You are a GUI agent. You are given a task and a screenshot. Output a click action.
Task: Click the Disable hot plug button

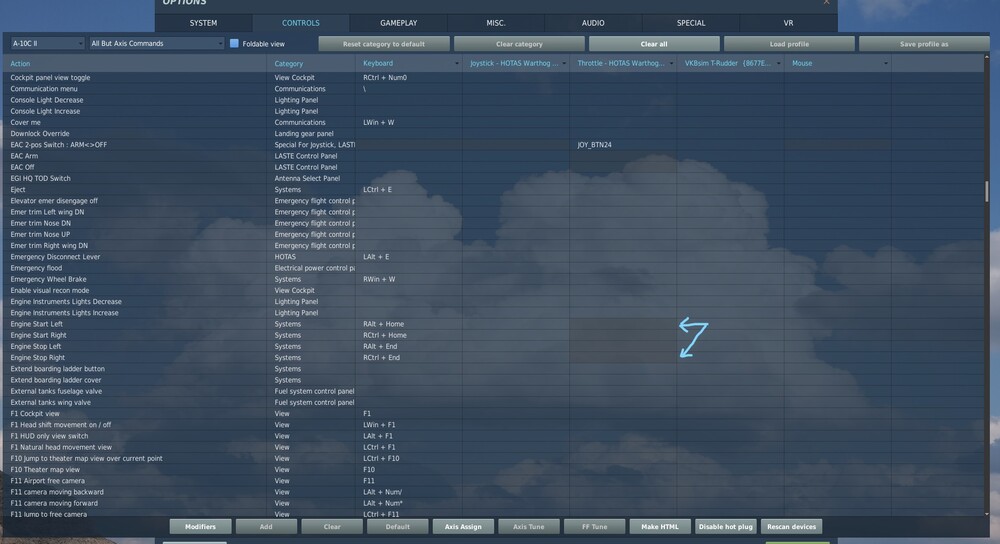pyautogui.click(x=726, y=527)
